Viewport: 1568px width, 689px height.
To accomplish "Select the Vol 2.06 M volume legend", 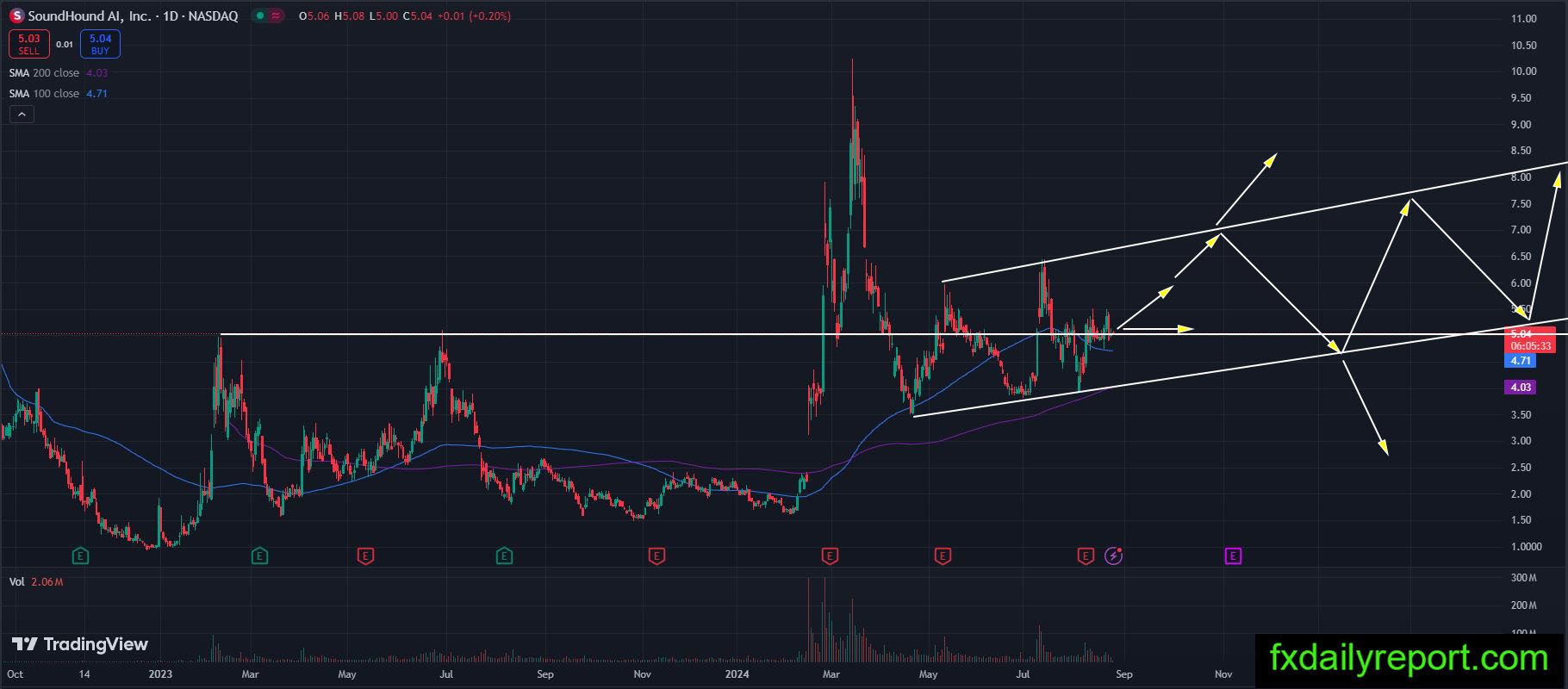I will pos(36,582).
